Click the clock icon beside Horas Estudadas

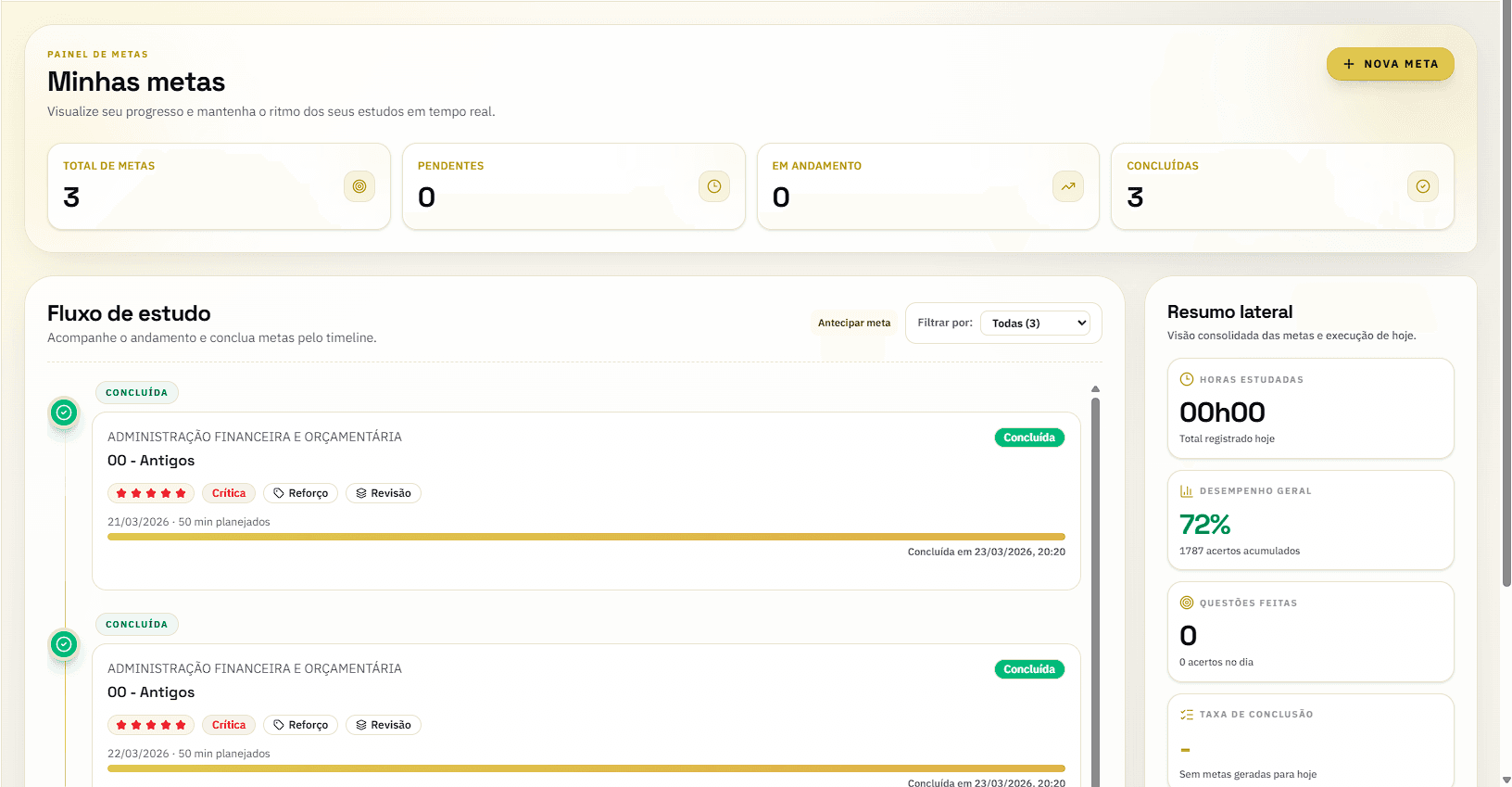1187,379
